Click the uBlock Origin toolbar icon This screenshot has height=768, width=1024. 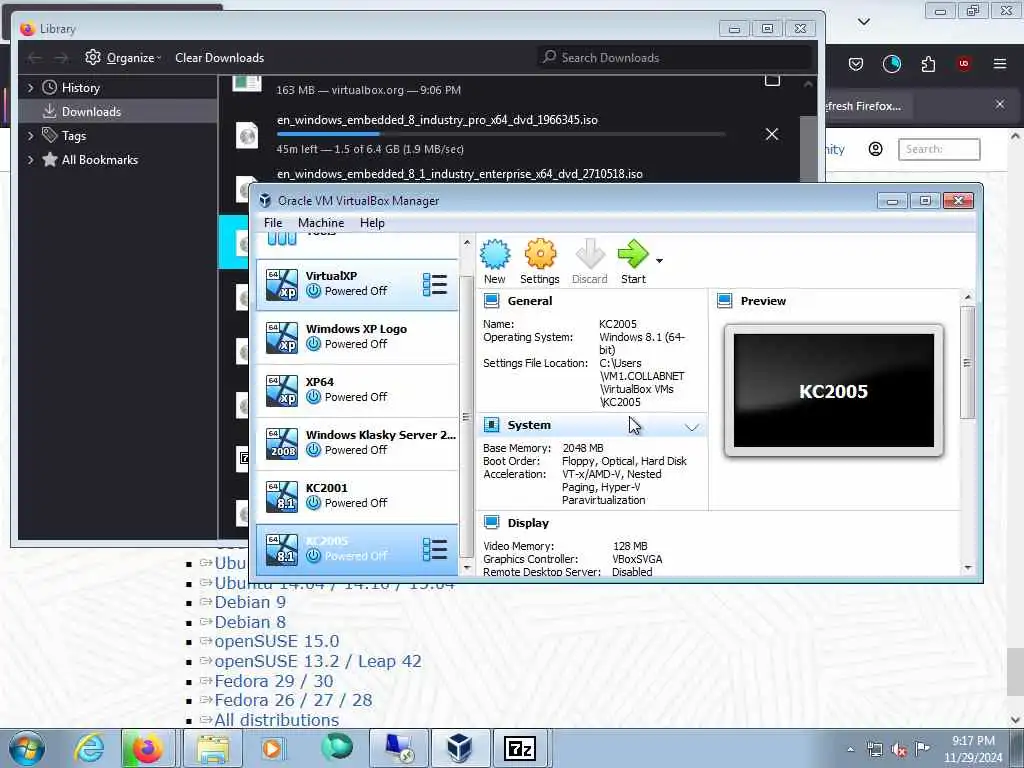click(964, 63)
